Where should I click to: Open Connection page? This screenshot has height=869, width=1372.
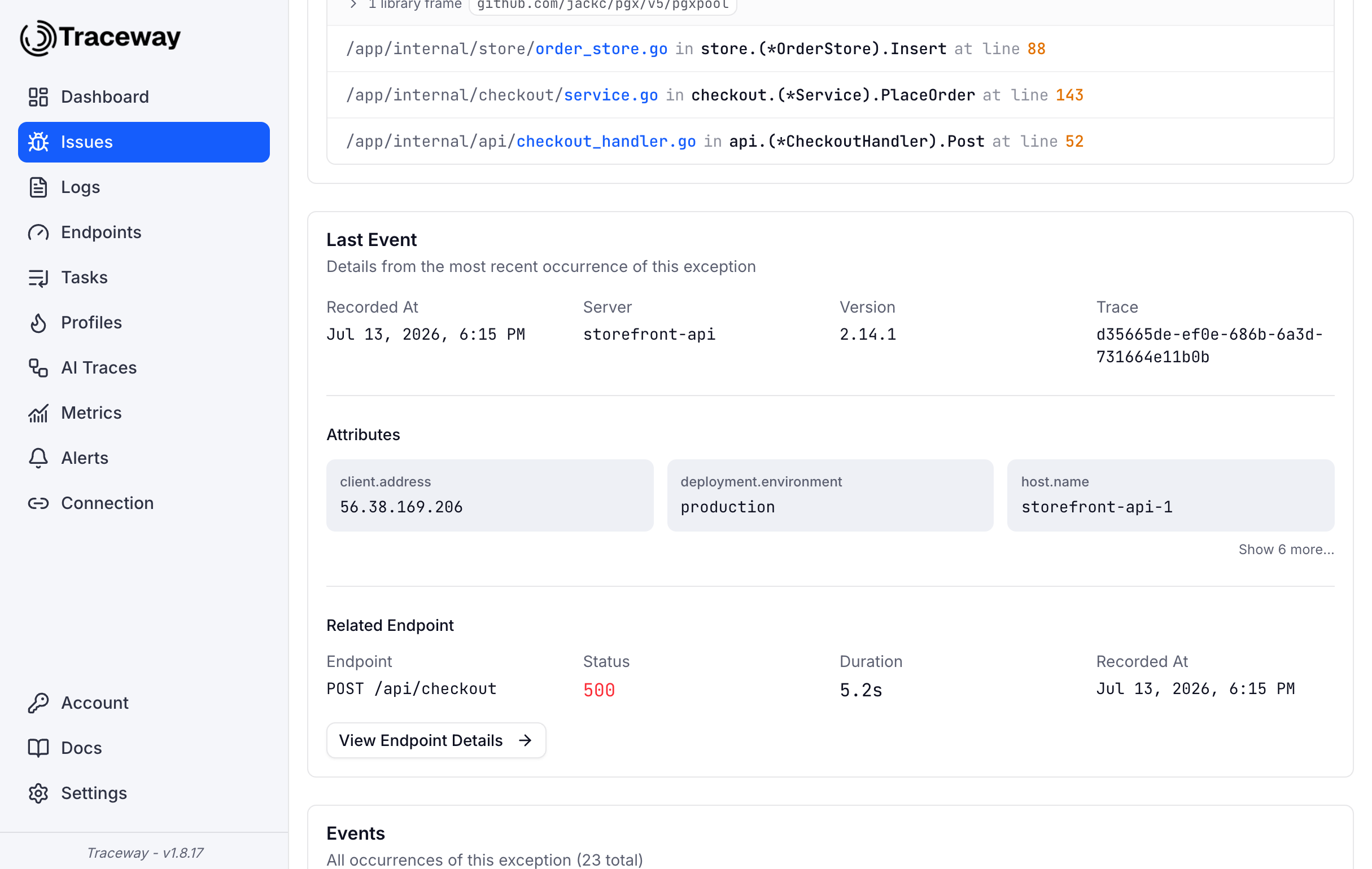point(143,503)
